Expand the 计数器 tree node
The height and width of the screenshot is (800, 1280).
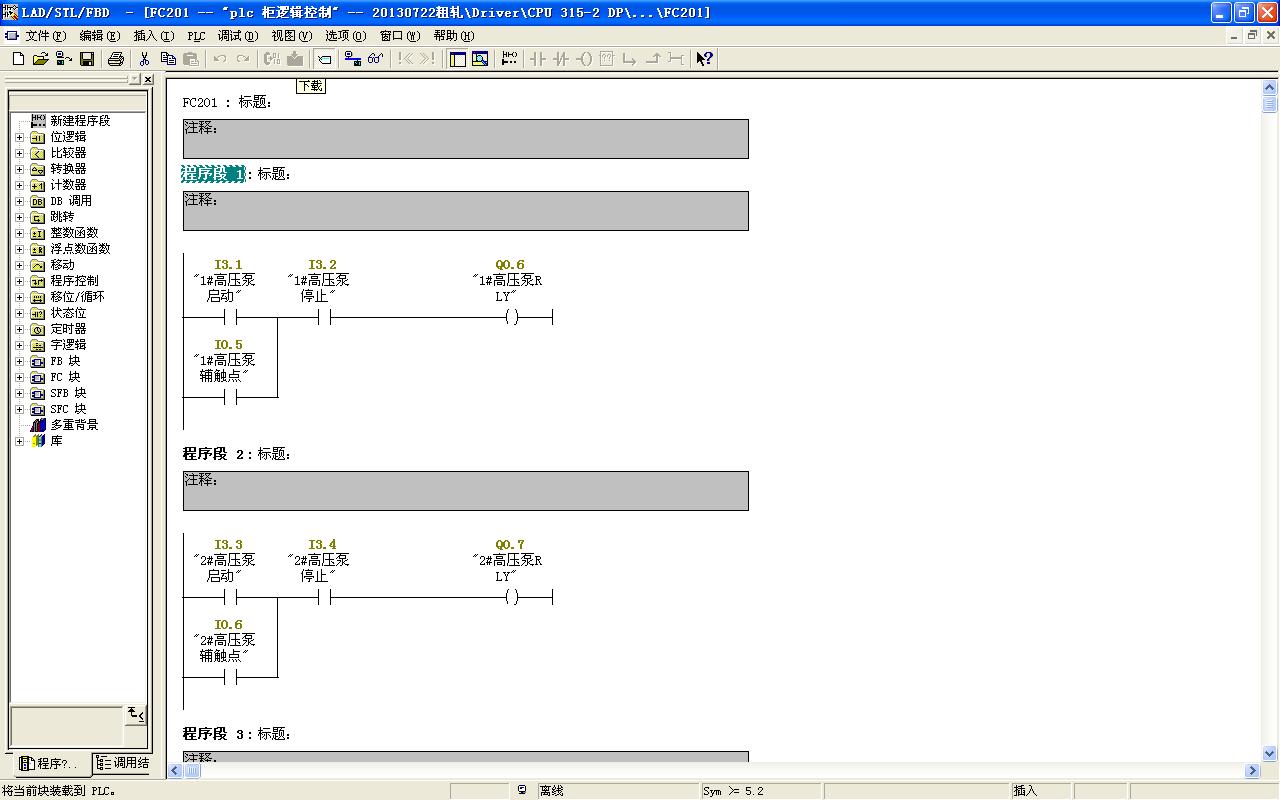click(19, 185)
